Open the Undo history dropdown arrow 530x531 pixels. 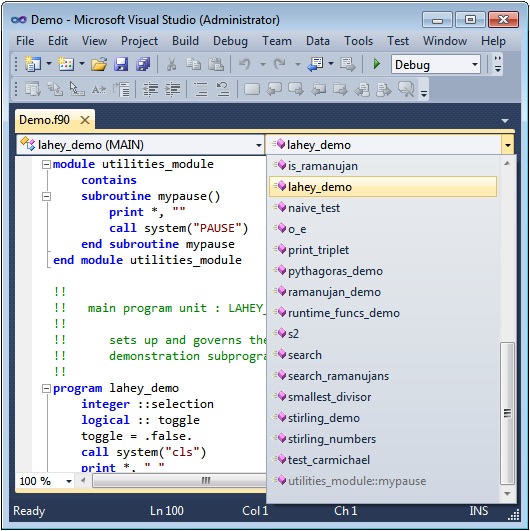click(x=262, y=64)
